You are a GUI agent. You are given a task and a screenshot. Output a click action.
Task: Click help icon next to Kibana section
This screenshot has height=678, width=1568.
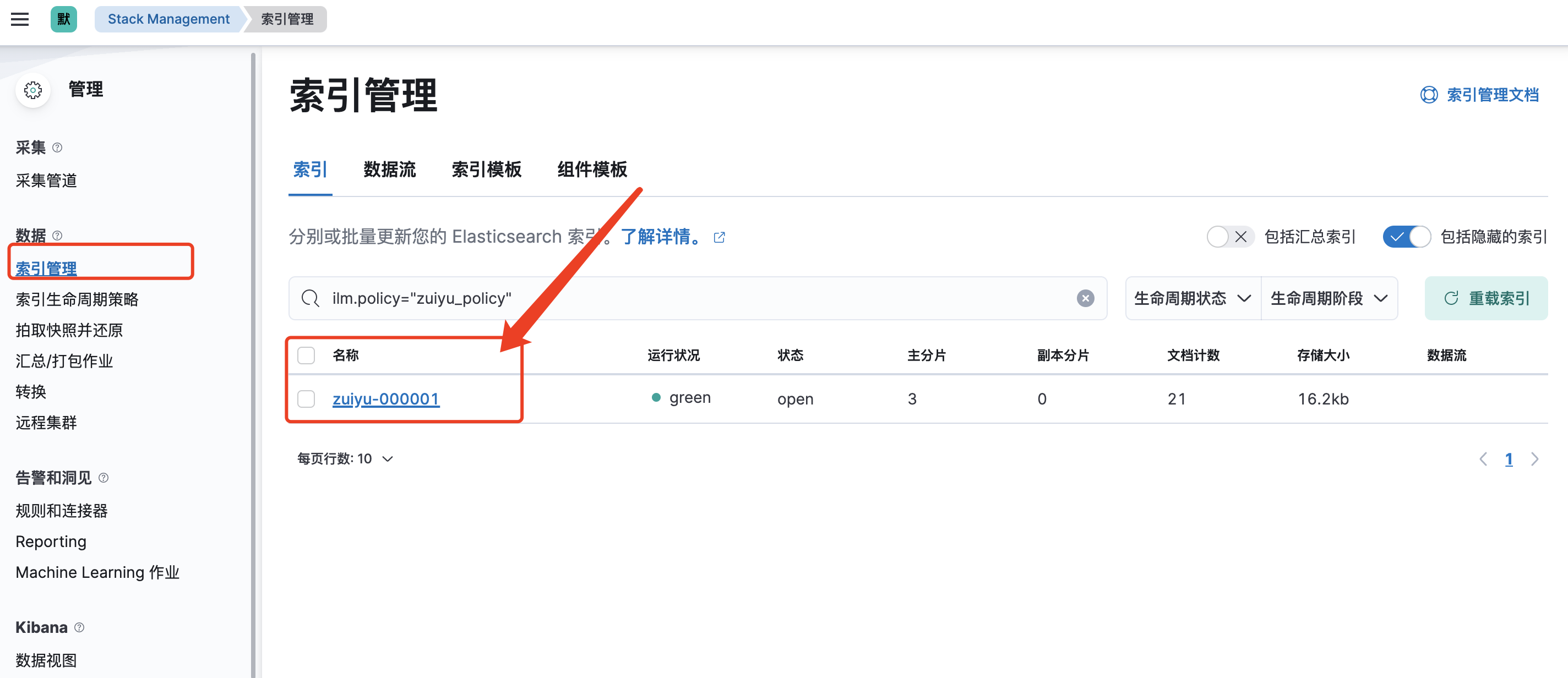(x=79, y=627)
